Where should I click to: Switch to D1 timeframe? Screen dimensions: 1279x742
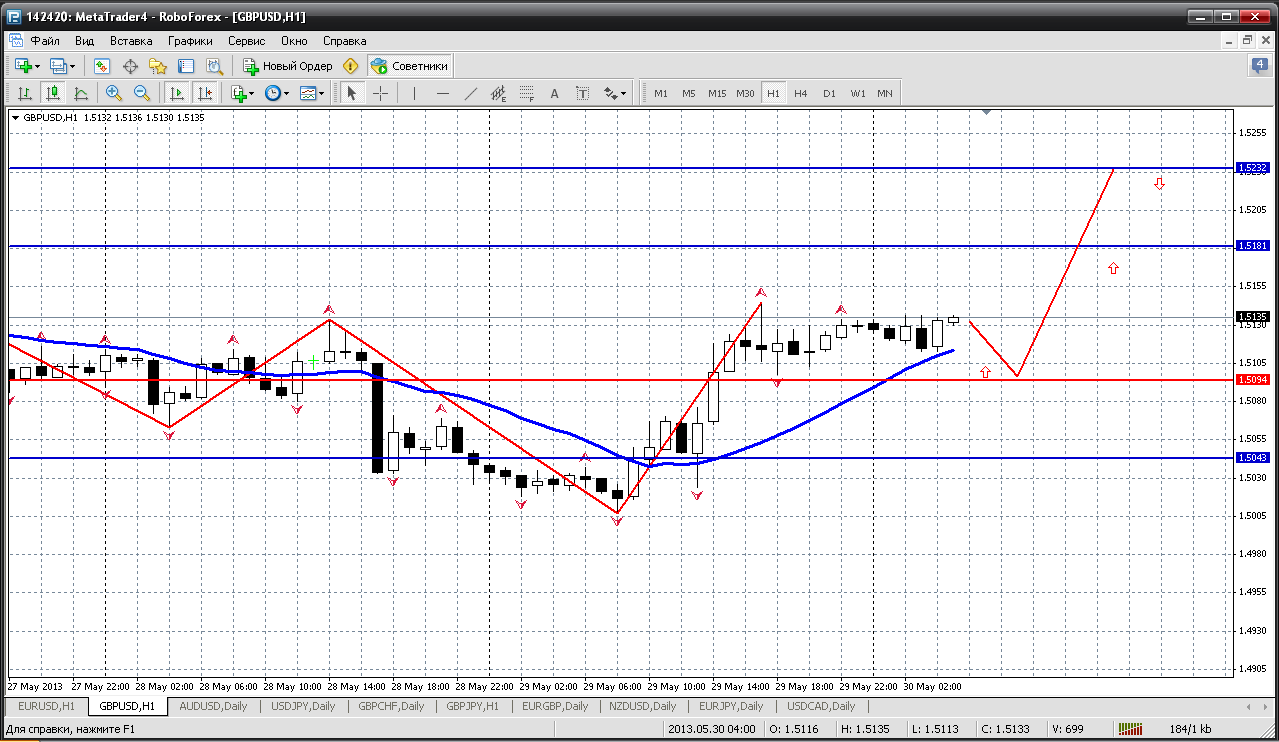[829, 93]
